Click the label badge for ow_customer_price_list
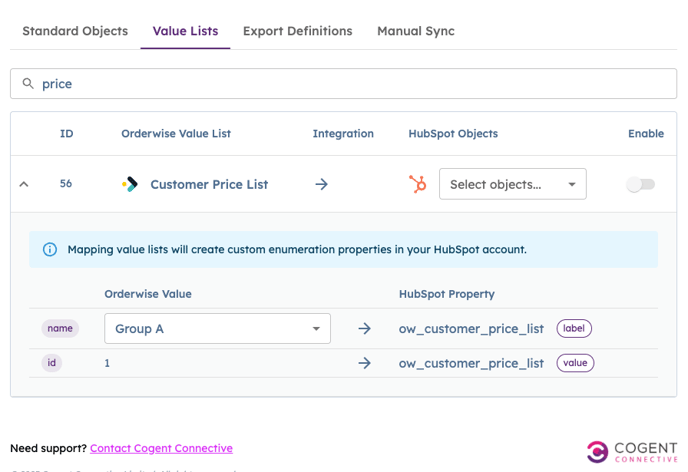 (574, 328)
